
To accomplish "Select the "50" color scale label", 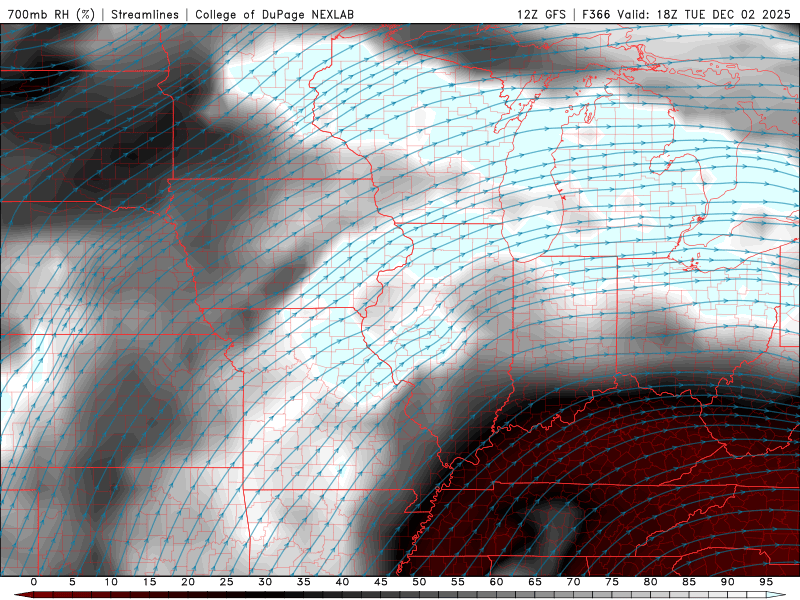I will point(419,582).
